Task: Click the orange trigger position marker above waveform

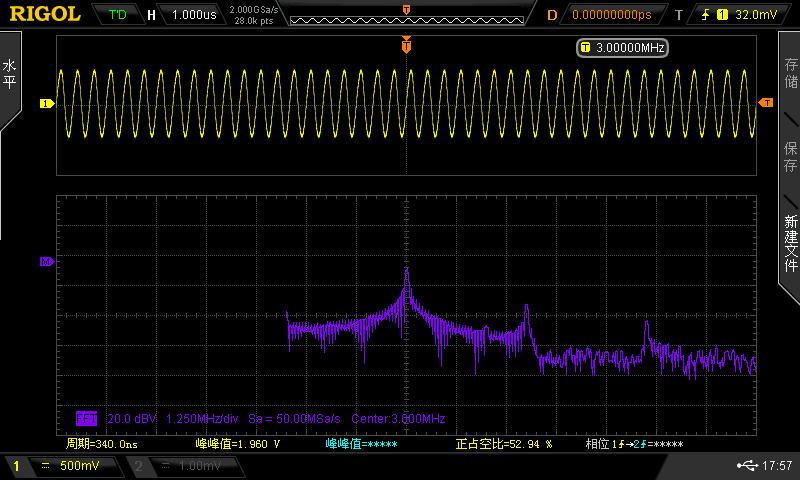Action: click(406, 45)
